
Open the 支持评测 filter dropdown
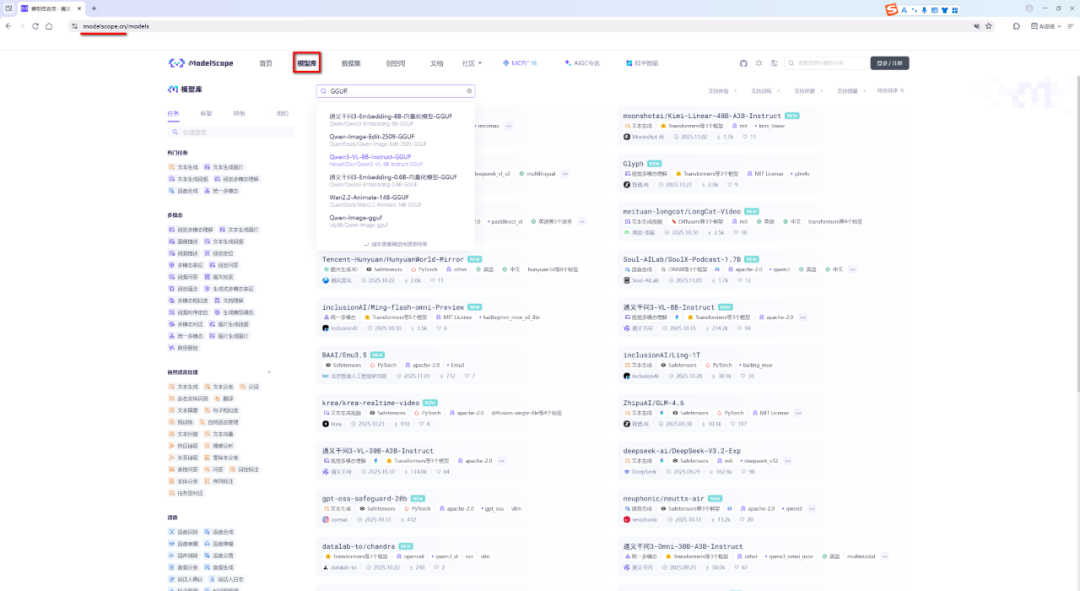pos(807,91)
